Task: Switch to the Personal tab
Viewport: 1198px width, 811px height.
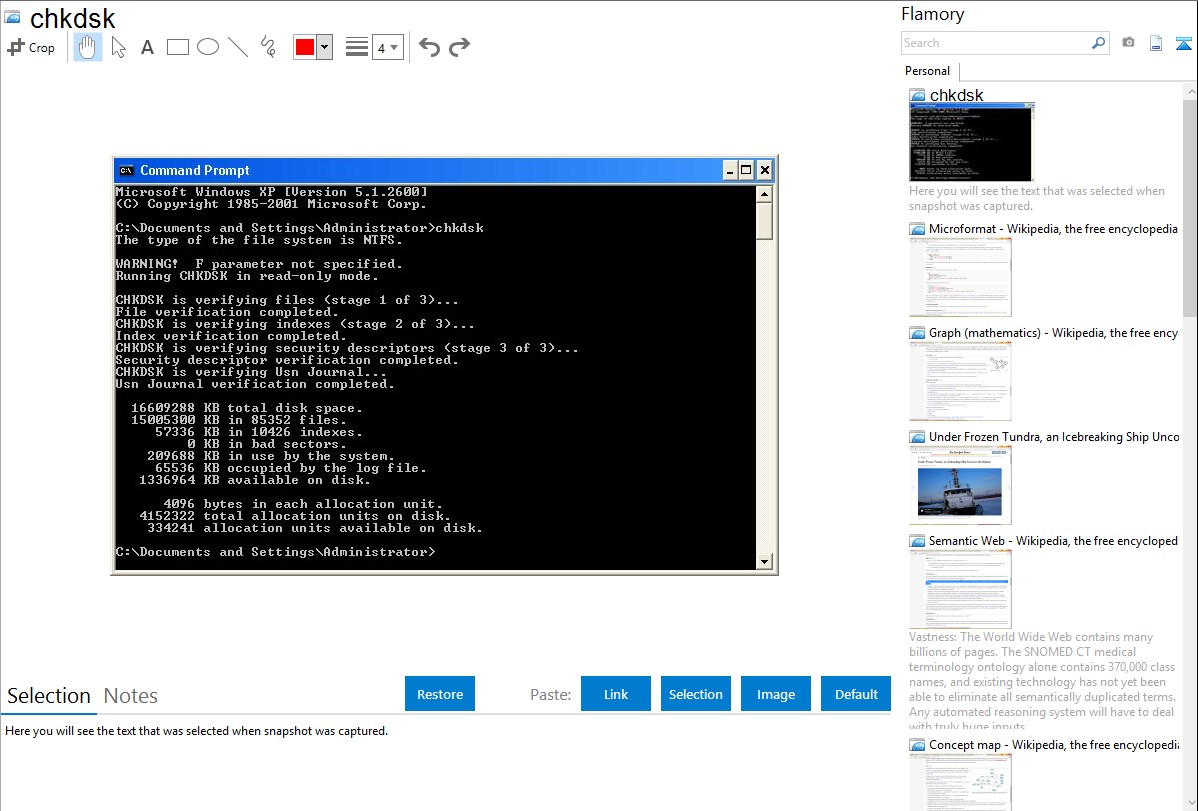Action: (928, 71)
